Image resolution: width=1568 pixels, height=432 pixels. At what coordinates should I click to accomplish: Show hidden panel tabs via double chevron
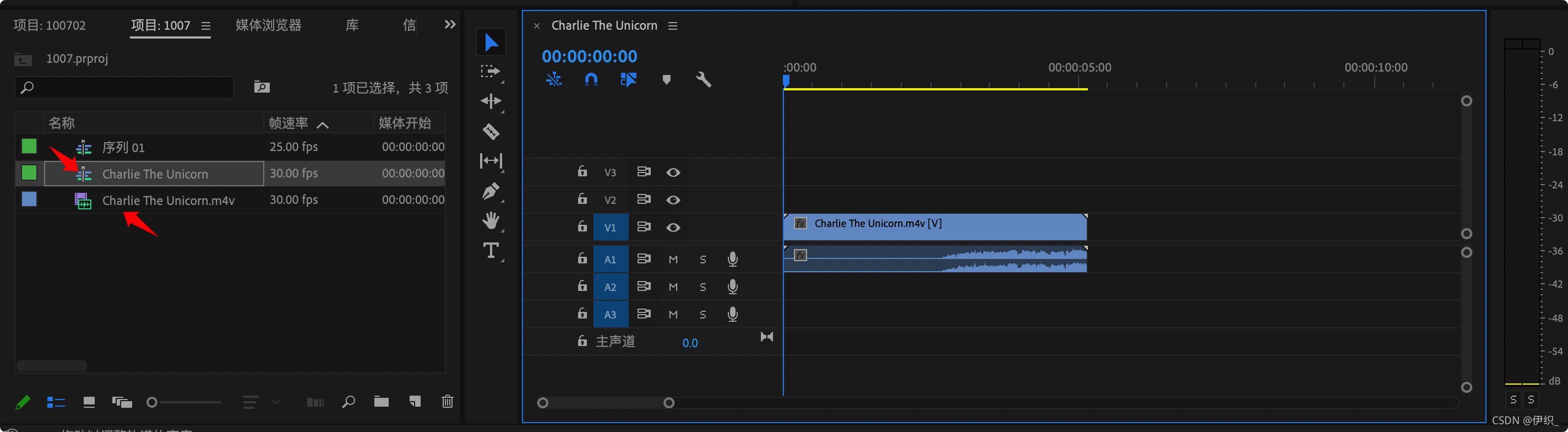(450, 24)
